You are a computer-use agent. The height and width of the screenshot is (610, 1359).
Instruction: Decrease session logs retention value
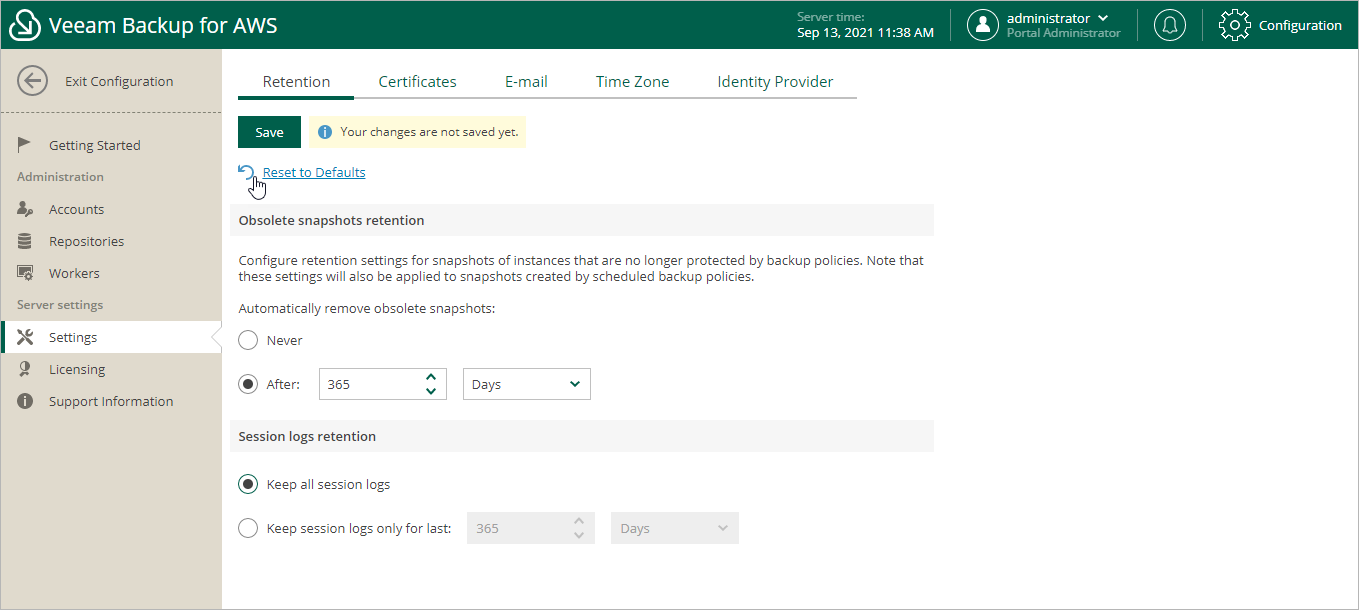(x=579, y=535)
